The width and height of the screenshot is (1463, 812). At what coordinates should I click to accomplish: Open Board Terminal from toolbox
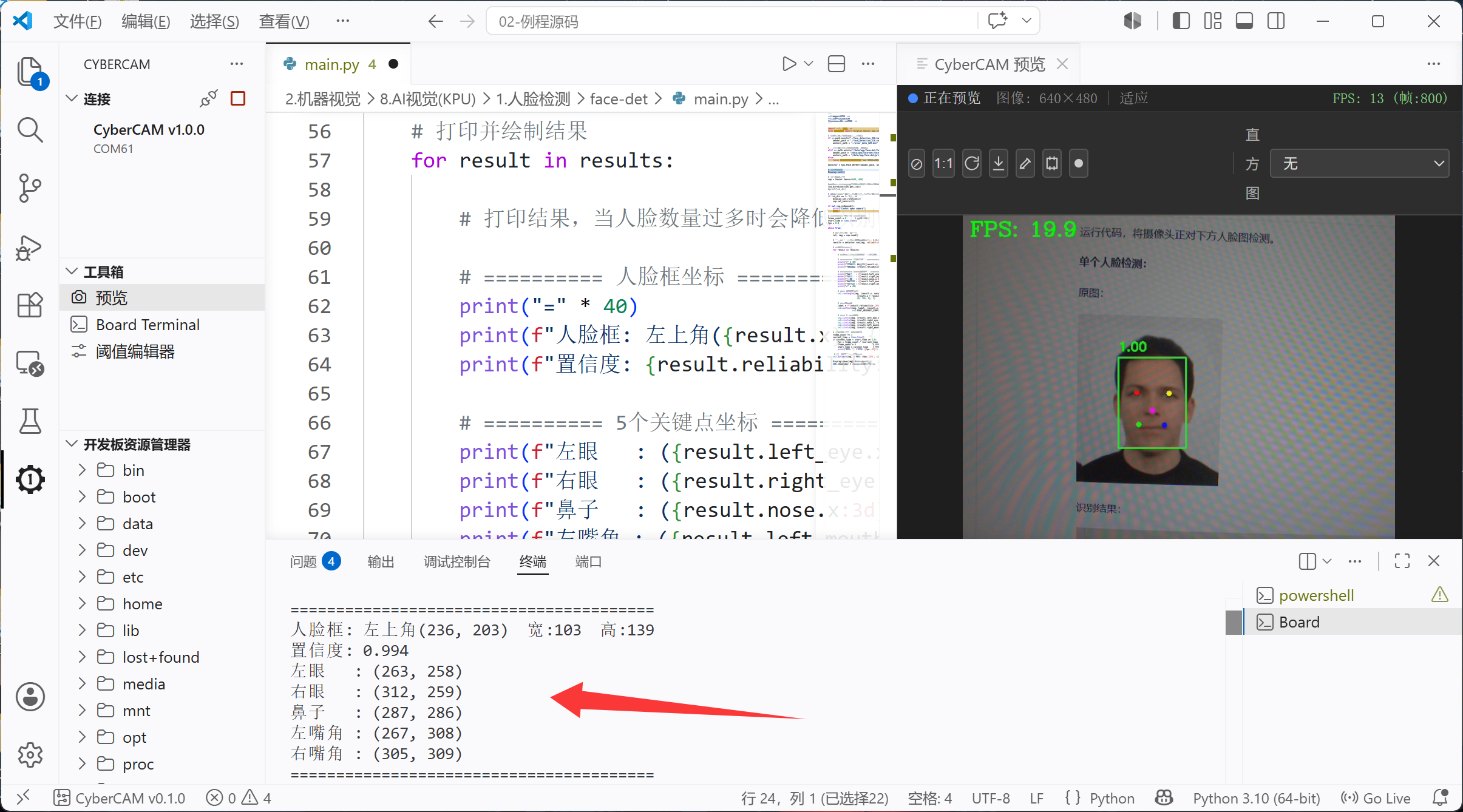coord(163,324)
